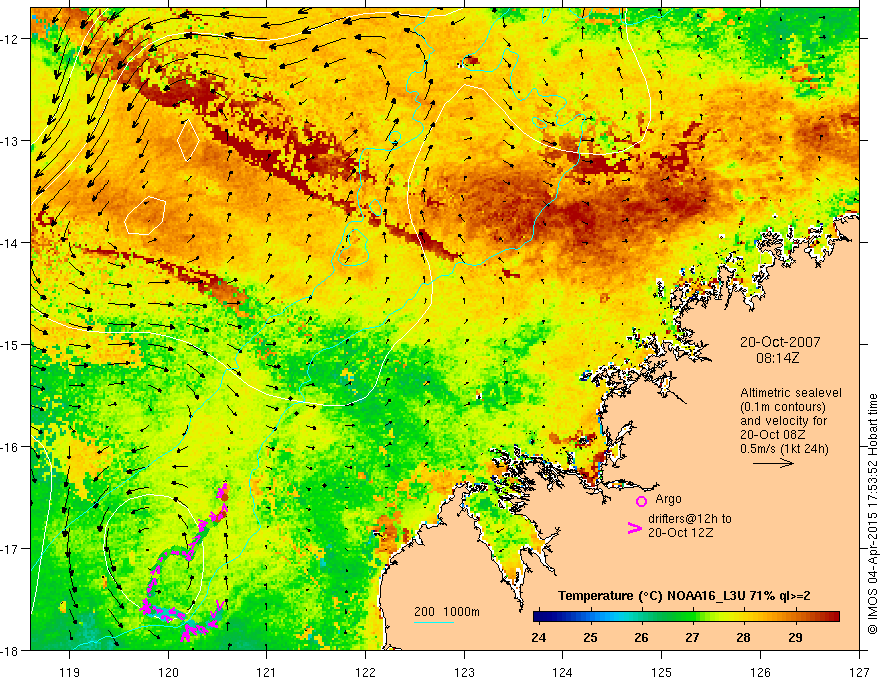Click the latitude axis label -17
The width and height of the screenshot is (880, 680).
(x=11, y=548)
